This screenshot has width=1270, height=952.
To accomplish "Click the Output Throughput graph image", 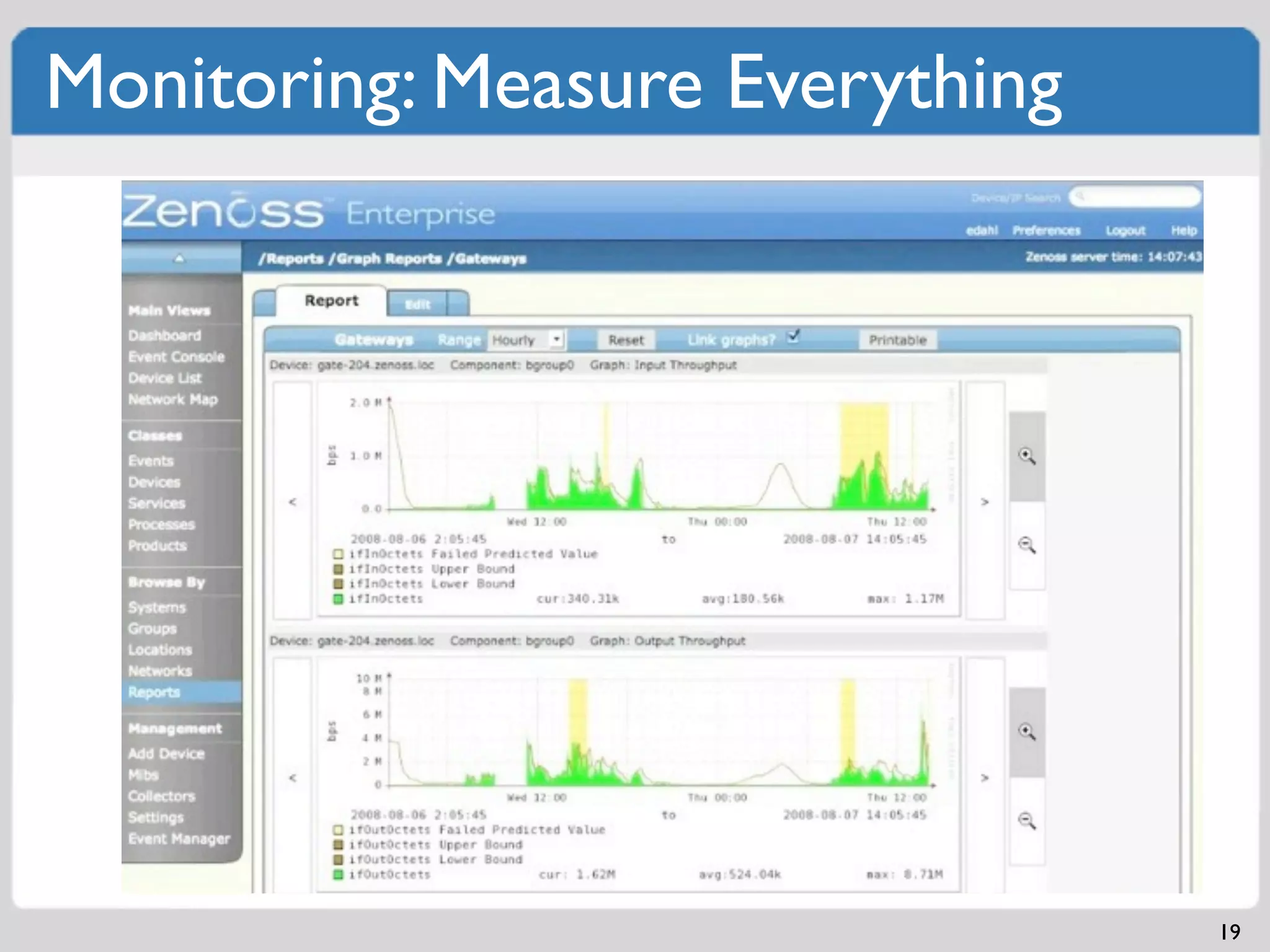I will 639,775.
